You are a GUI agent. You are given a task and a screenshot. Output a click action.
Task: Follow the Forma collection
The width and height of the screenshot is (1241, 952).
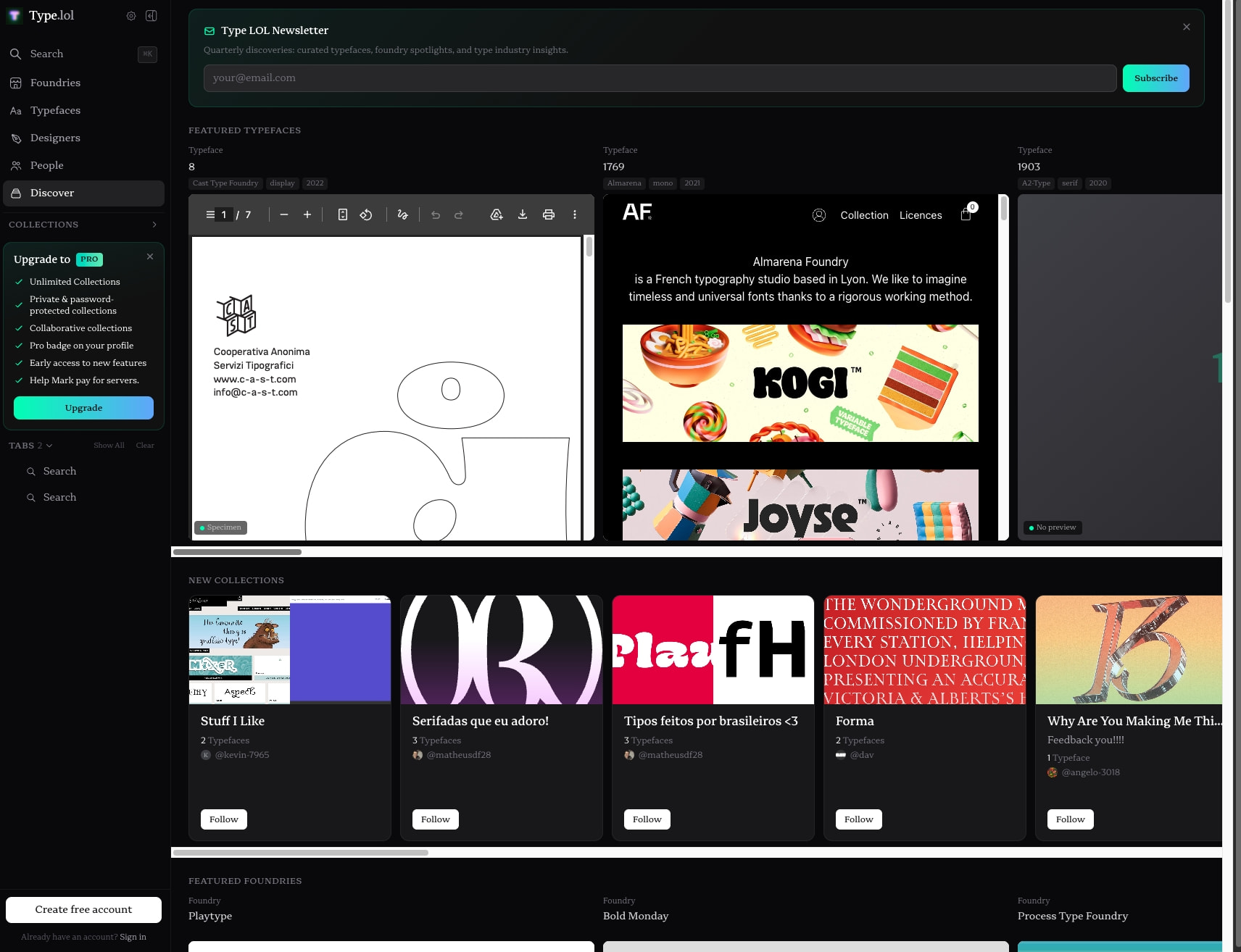(859, 819)
